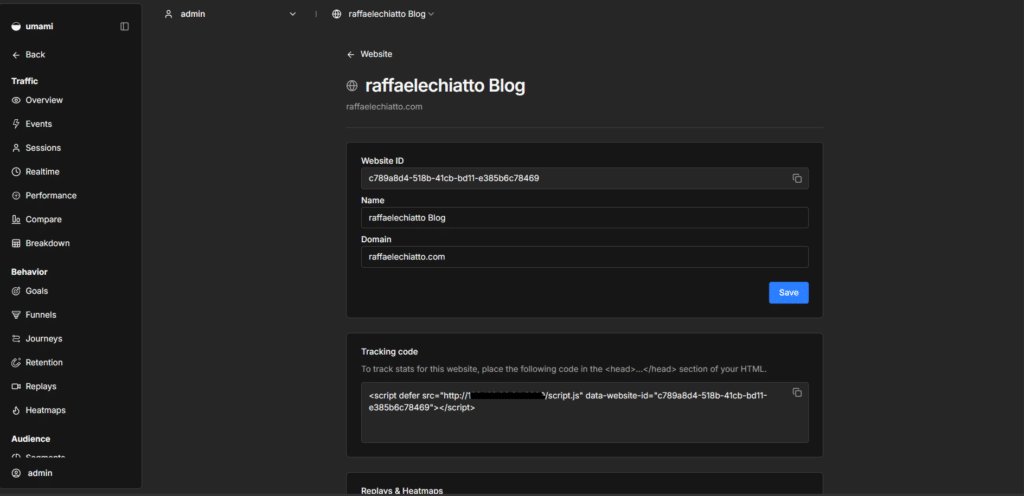
Task: Open the admin team dropdown chevron
Action: [293, 14]
